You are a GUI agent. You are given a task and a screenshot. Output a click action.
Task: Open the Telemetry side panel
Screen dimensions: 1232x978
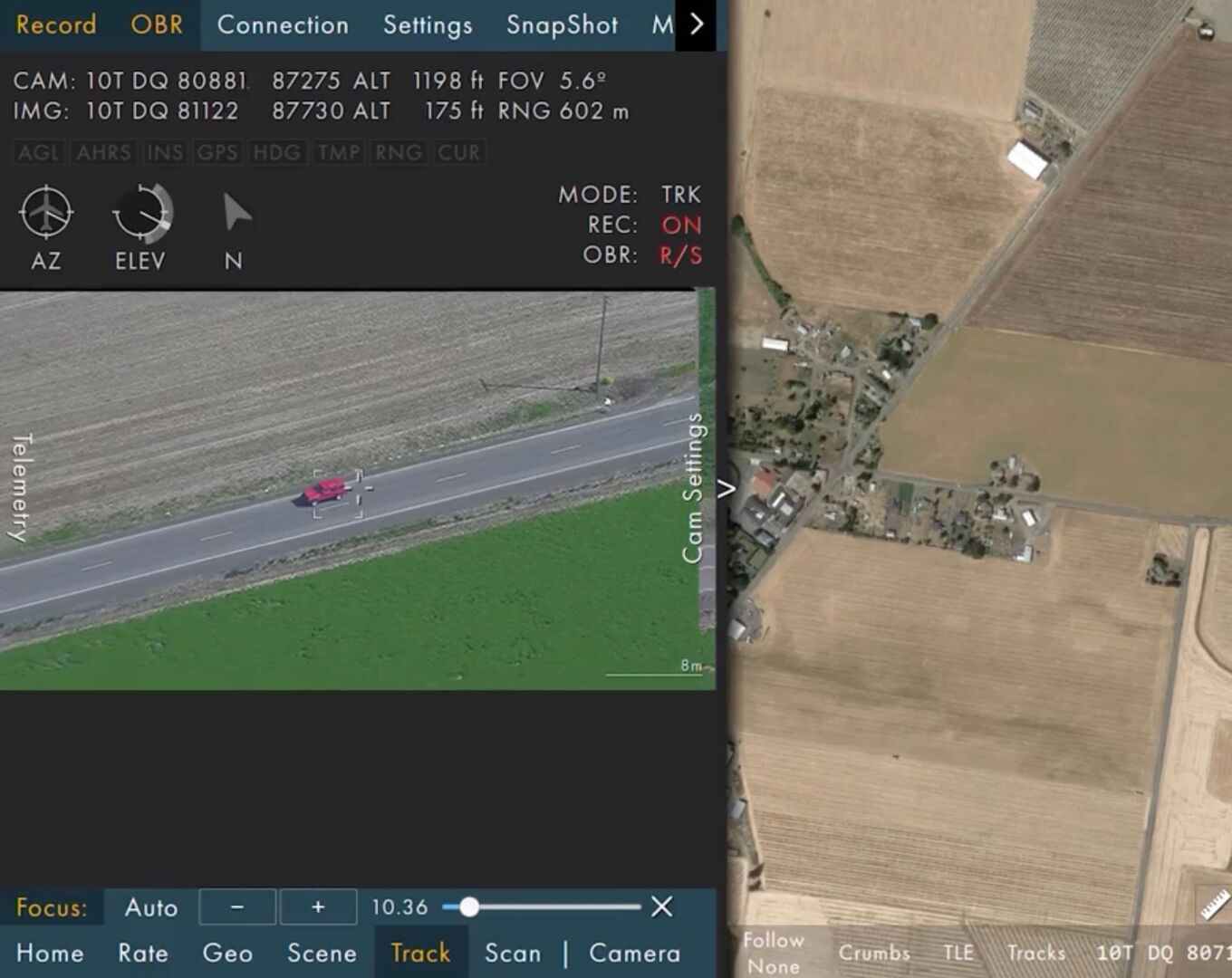point(20,487)
